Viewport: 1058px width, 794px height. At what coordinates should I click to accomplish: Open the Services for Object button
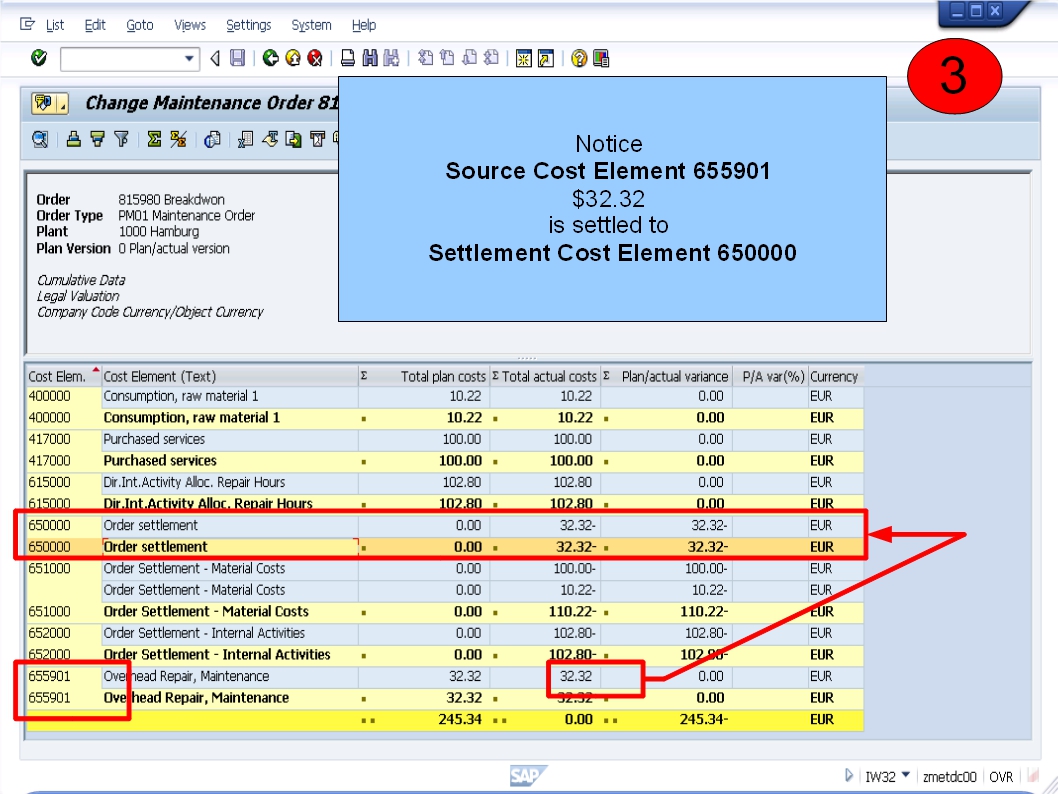pyautogui.click(x=49, y=103)
